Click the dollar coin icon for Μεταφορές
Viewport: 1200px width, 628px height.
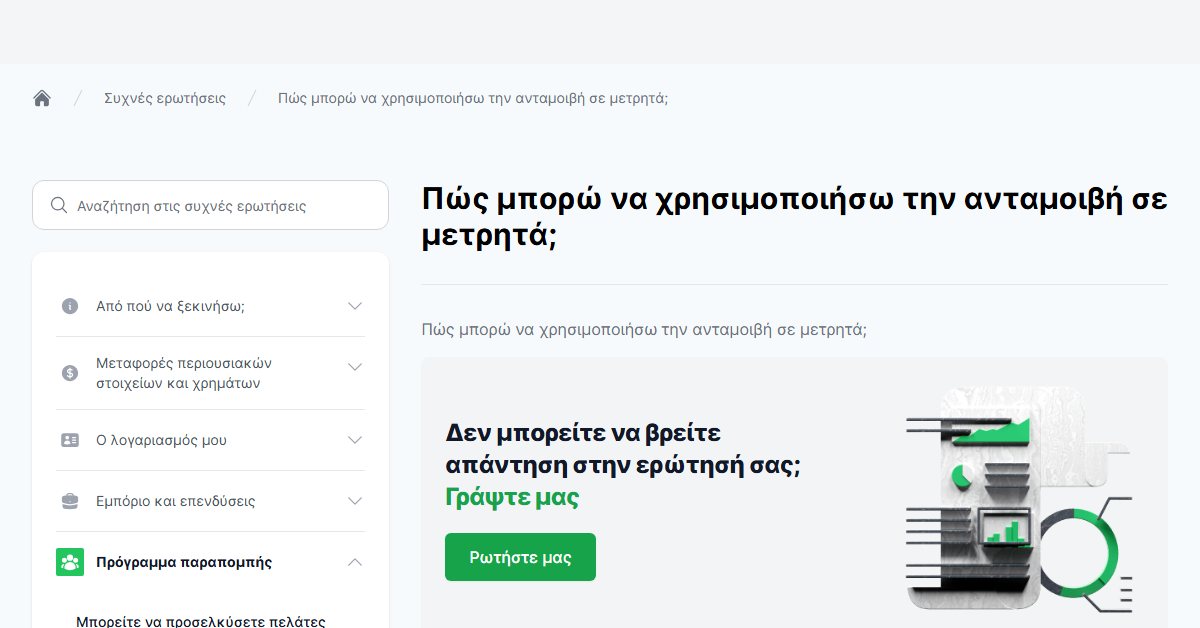(70, 373)
